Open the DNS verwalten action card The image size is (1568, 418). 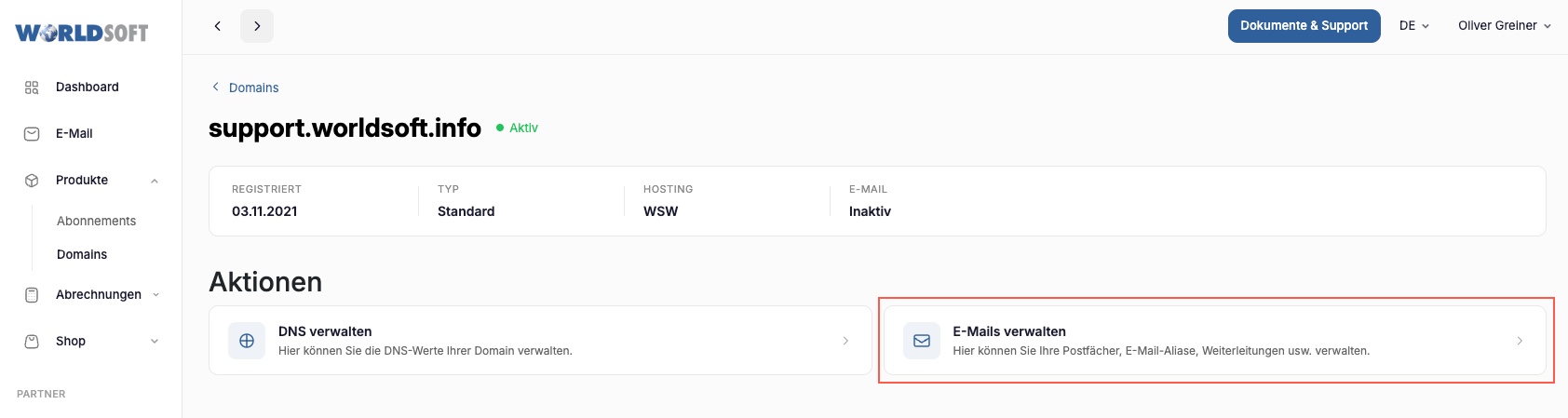(540, 341)
